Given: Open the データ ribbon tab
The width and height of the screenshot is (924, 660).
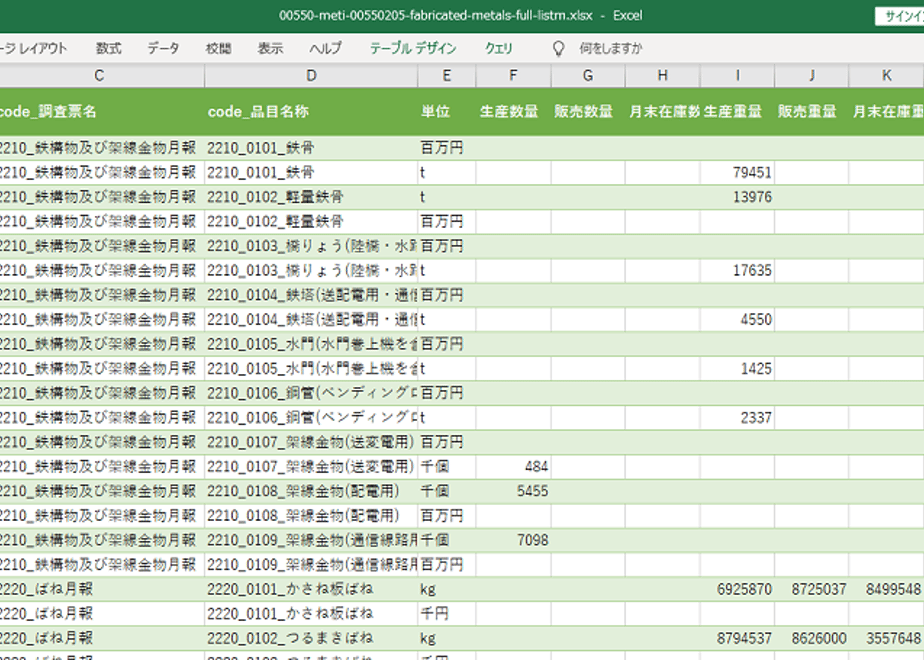Looking at the screenshot, I should point(163,48).
